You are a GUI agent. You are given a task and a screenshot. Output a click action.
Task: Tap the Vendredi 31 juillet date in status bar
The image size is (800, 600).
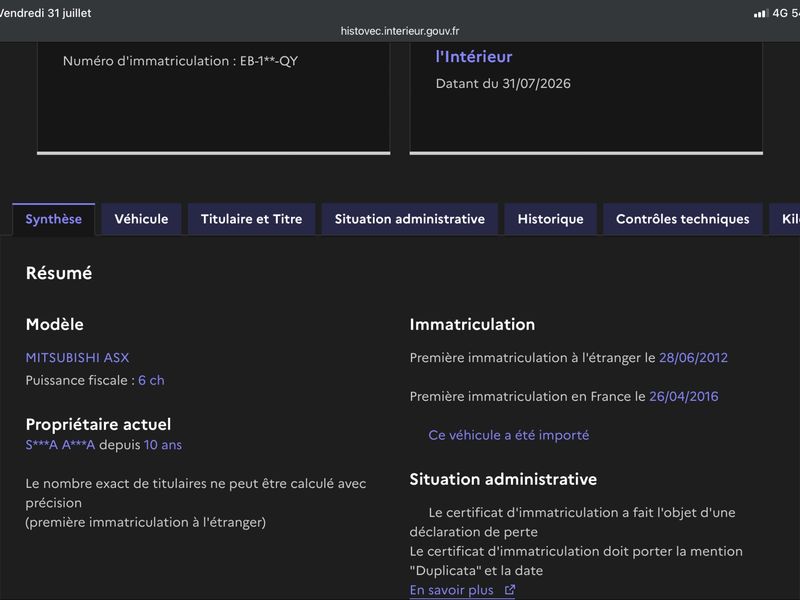(x=45, y=13)
